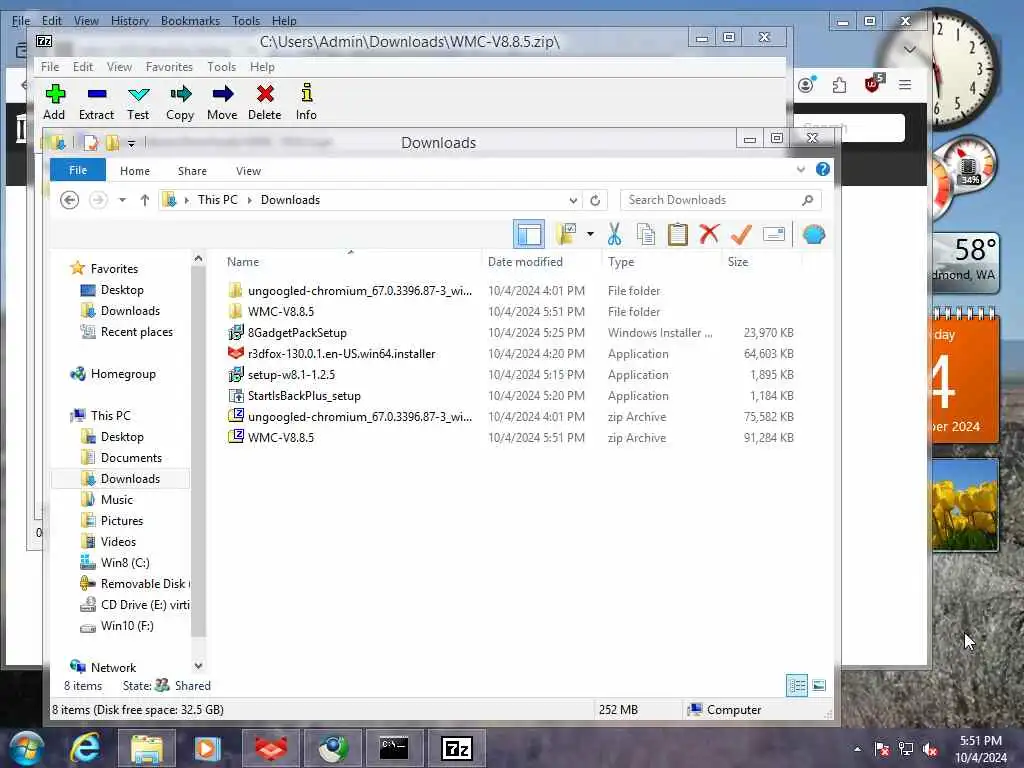Screen dimensions: 1024x768
Task: Open the quick access toolbar customize dropdown
Action: [x=131, y=143]
